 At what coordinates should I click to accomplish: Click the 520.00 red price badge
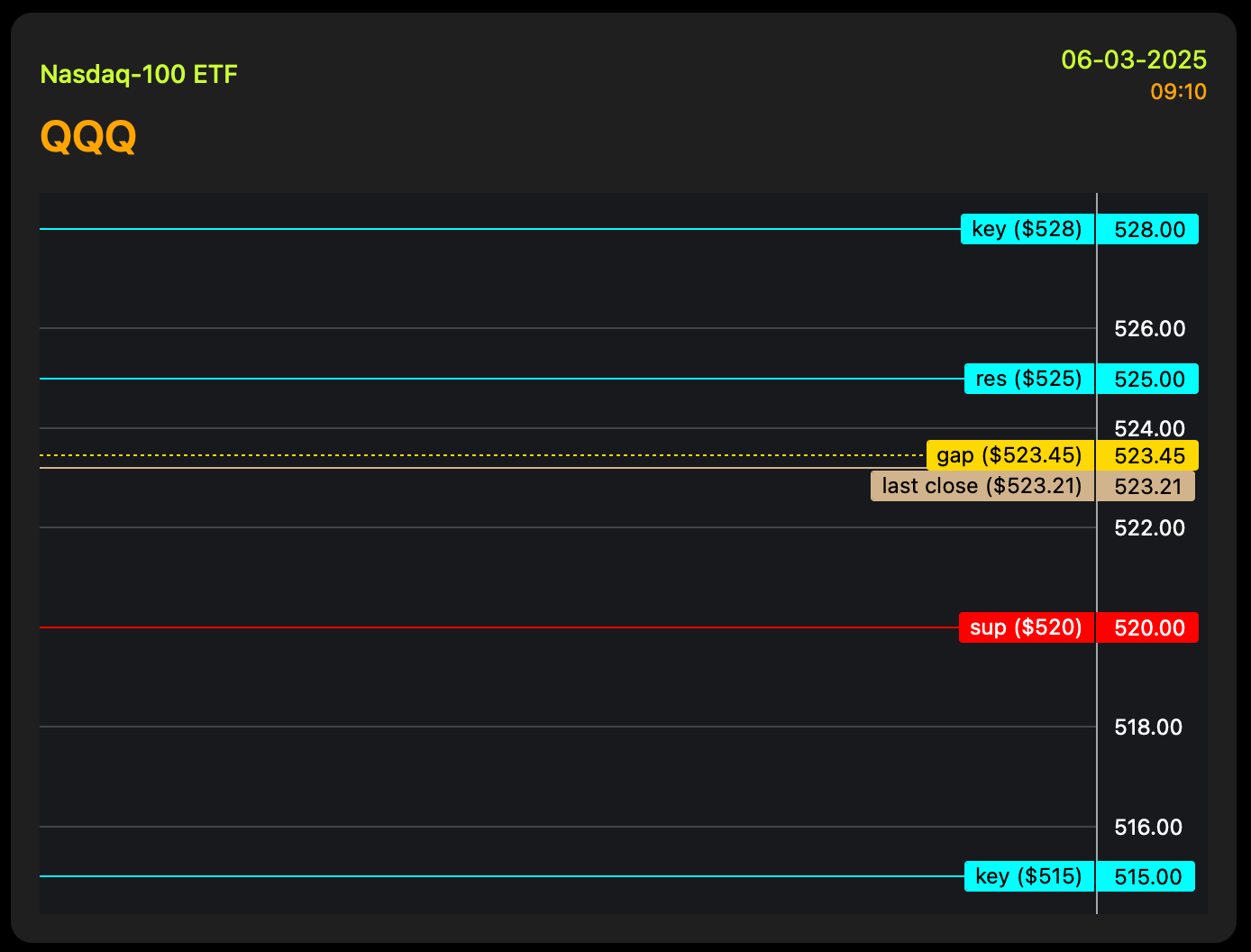click(1148, 627)
